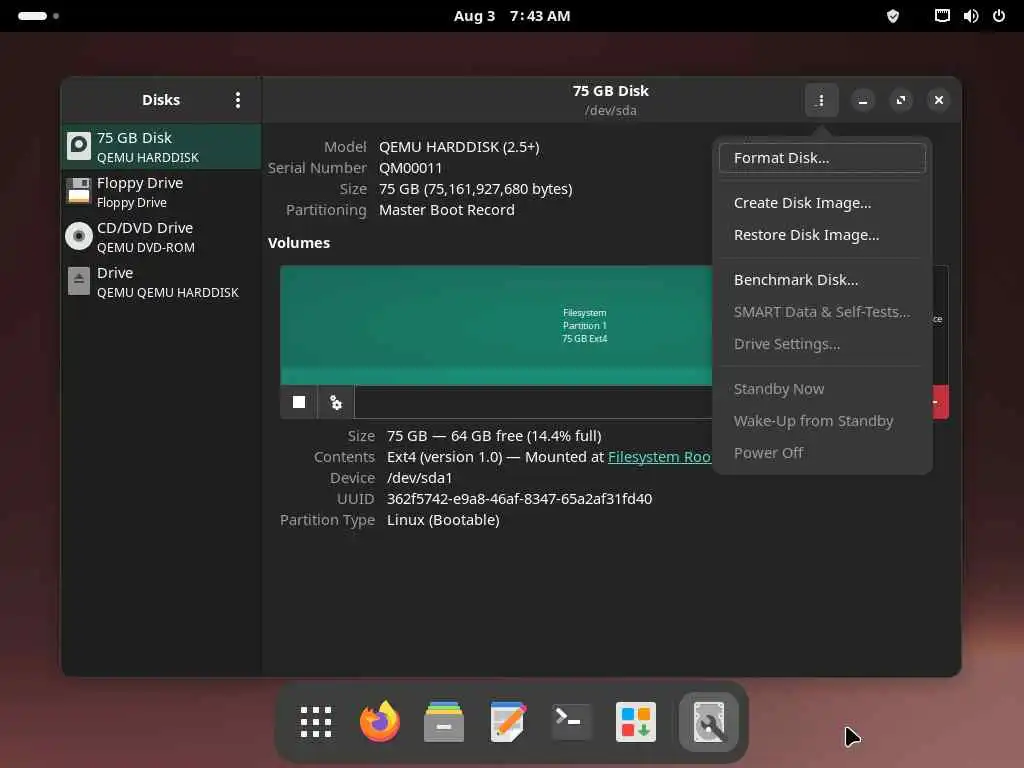Screen dimensions: 1024x768
Task: Click Standby Now menu entry
Action: [822, 389]
